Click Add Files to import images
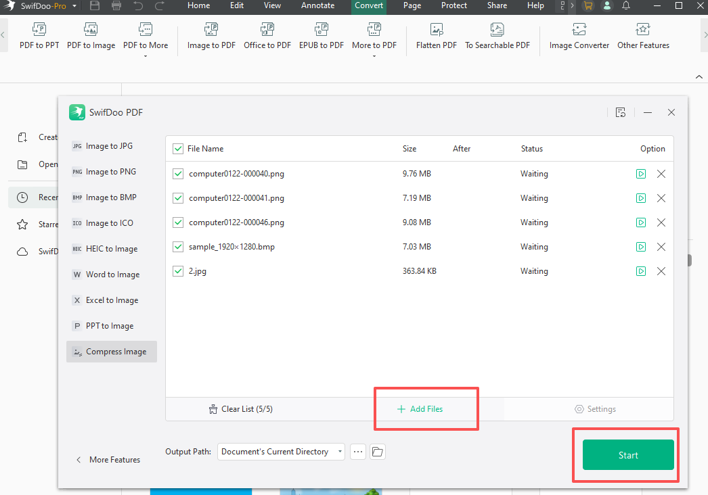Screen dimensions: 708x495 click(420, 409)
